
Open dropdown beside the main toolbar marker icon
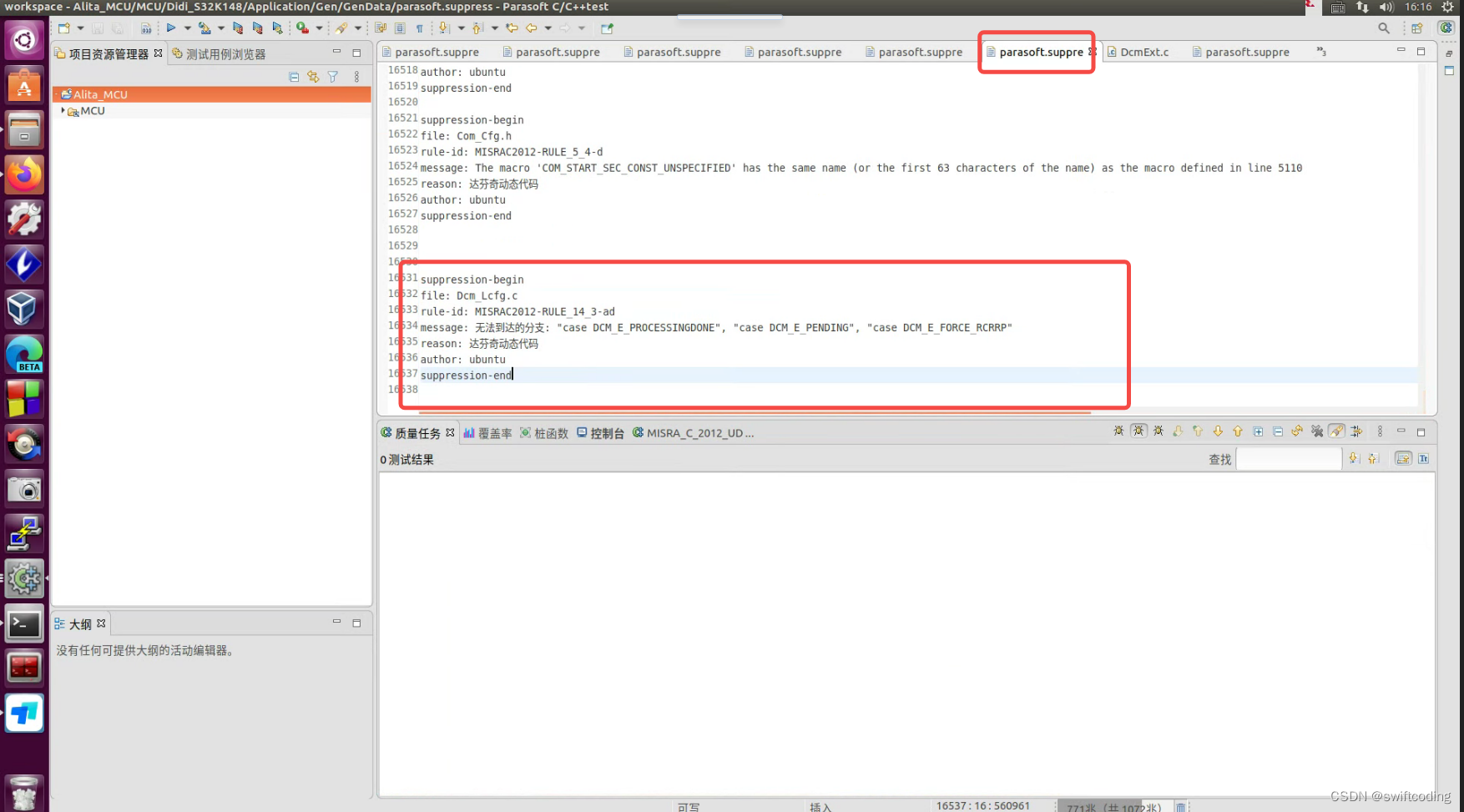pyautogui.click(x=358, y=28)
